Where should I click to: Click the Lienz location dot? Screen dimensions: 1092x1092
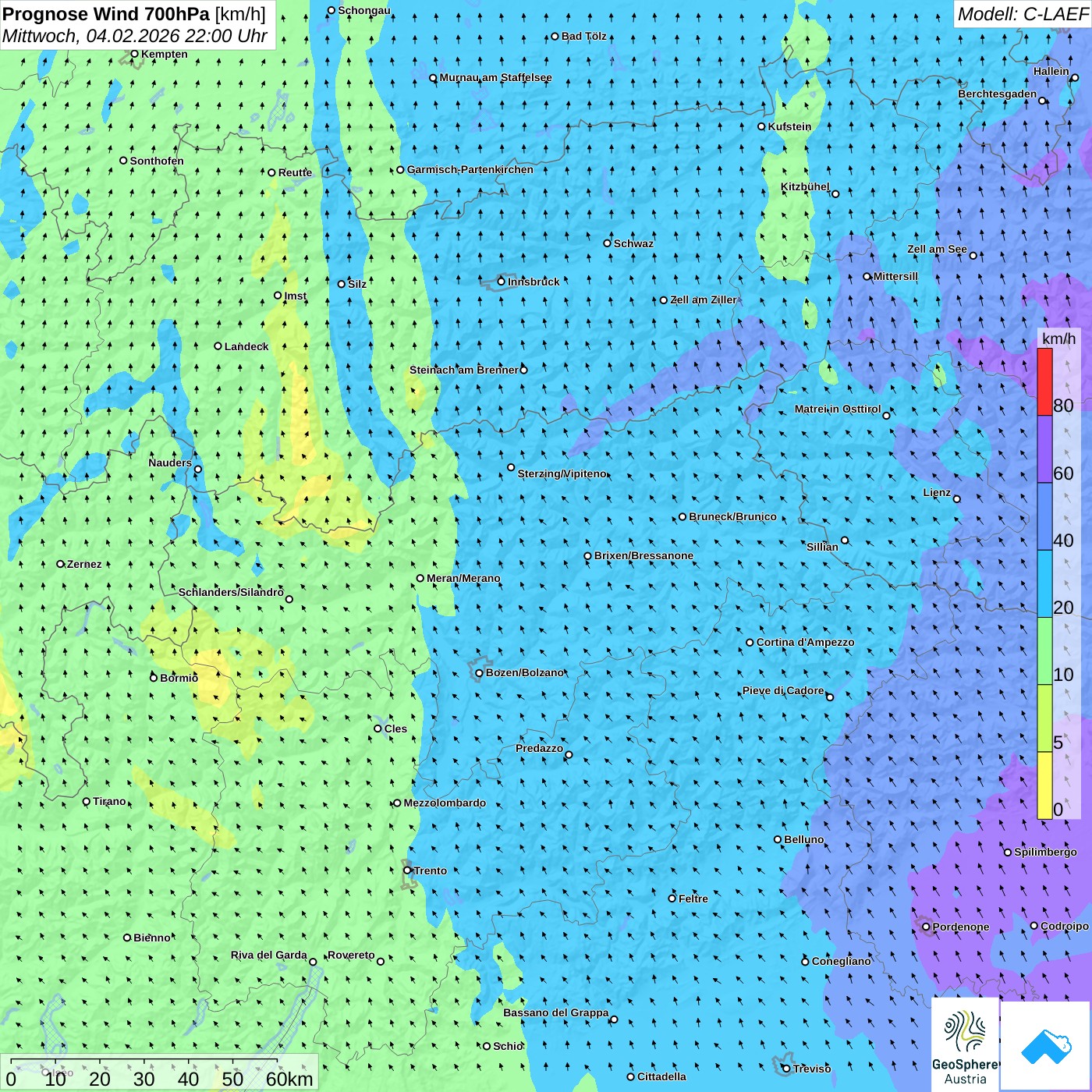tap(957, 499)
